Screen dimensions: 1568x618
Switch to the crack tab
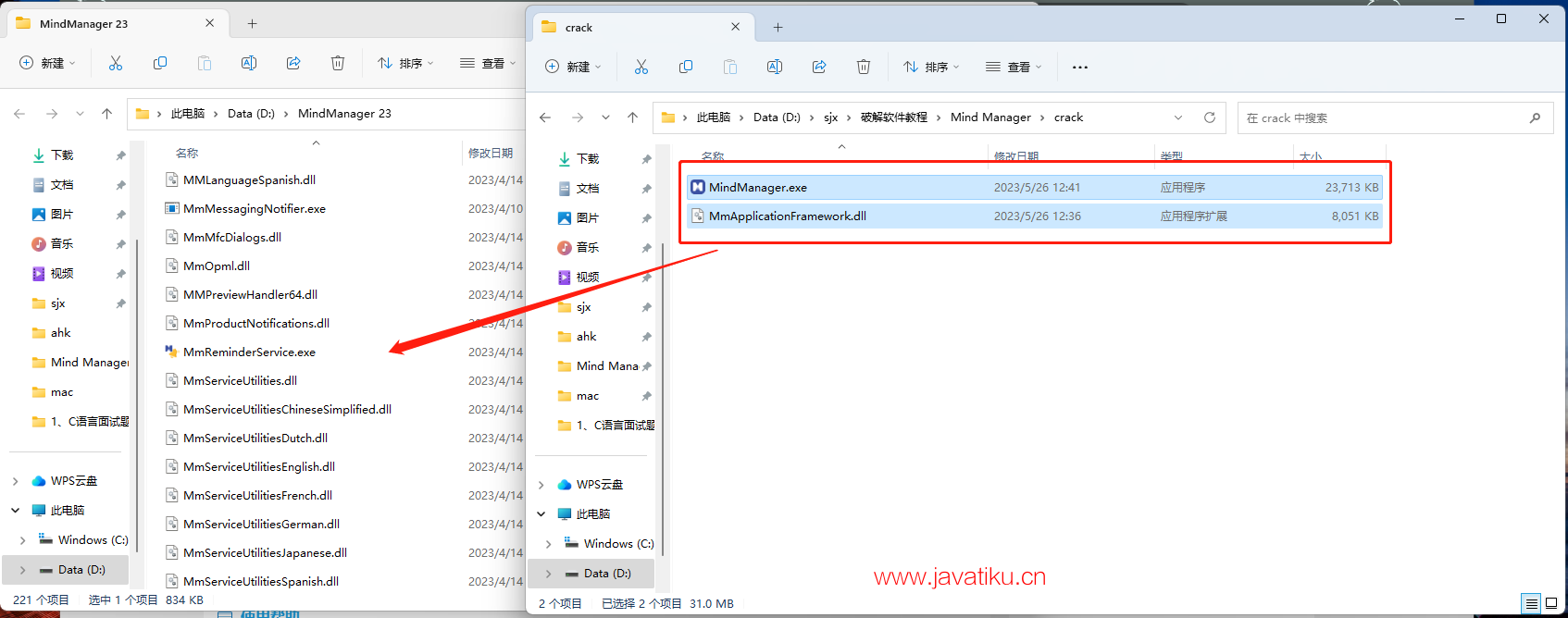point(629,28)
